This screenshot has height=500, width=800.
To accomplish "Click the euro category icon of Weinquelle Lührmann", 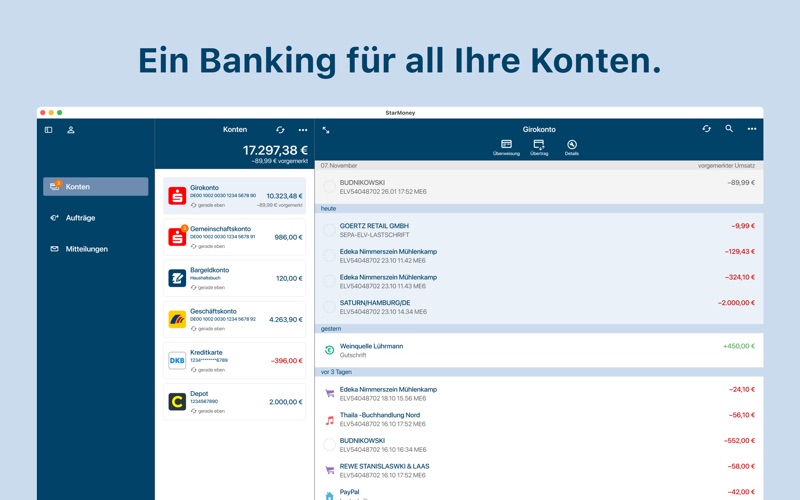I will tap(330, 350).
